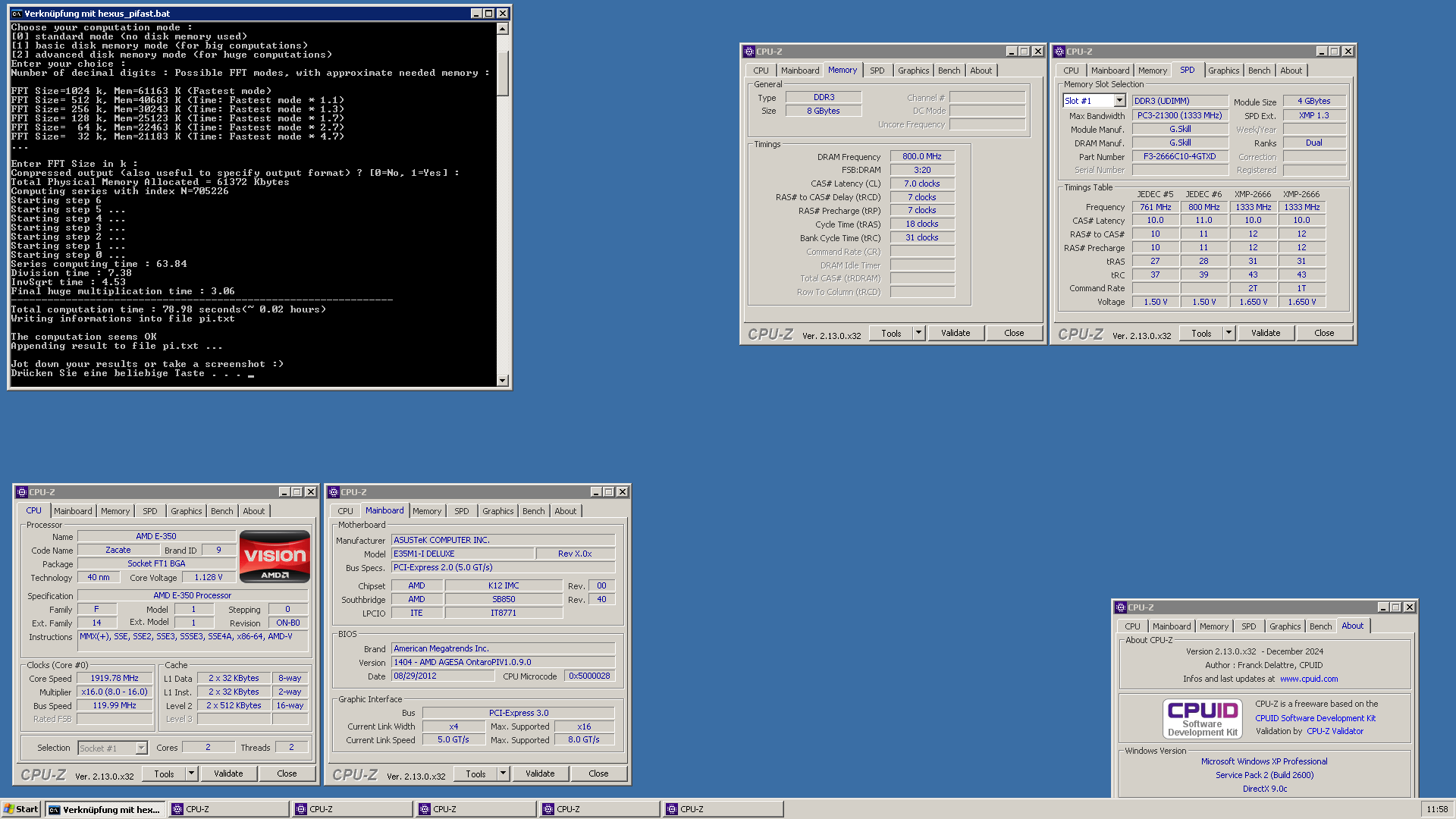The image size is (1456, 819).
Task: Click the BIOS Date 08/29/2012 value
Action: click(442, 676)
